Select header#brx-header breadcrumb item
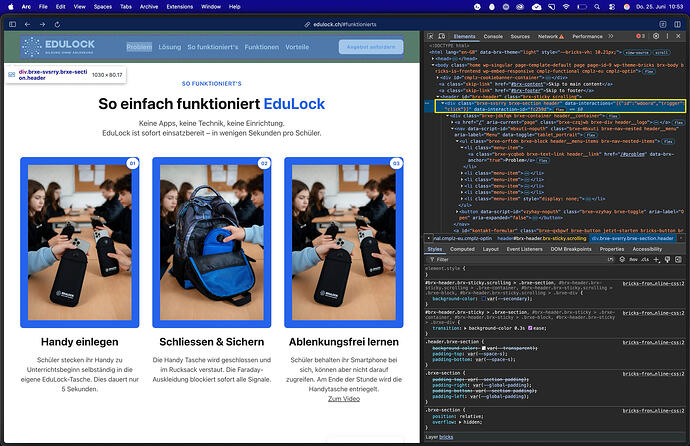Viewport: 690px width, 446px height. point(542,238)
